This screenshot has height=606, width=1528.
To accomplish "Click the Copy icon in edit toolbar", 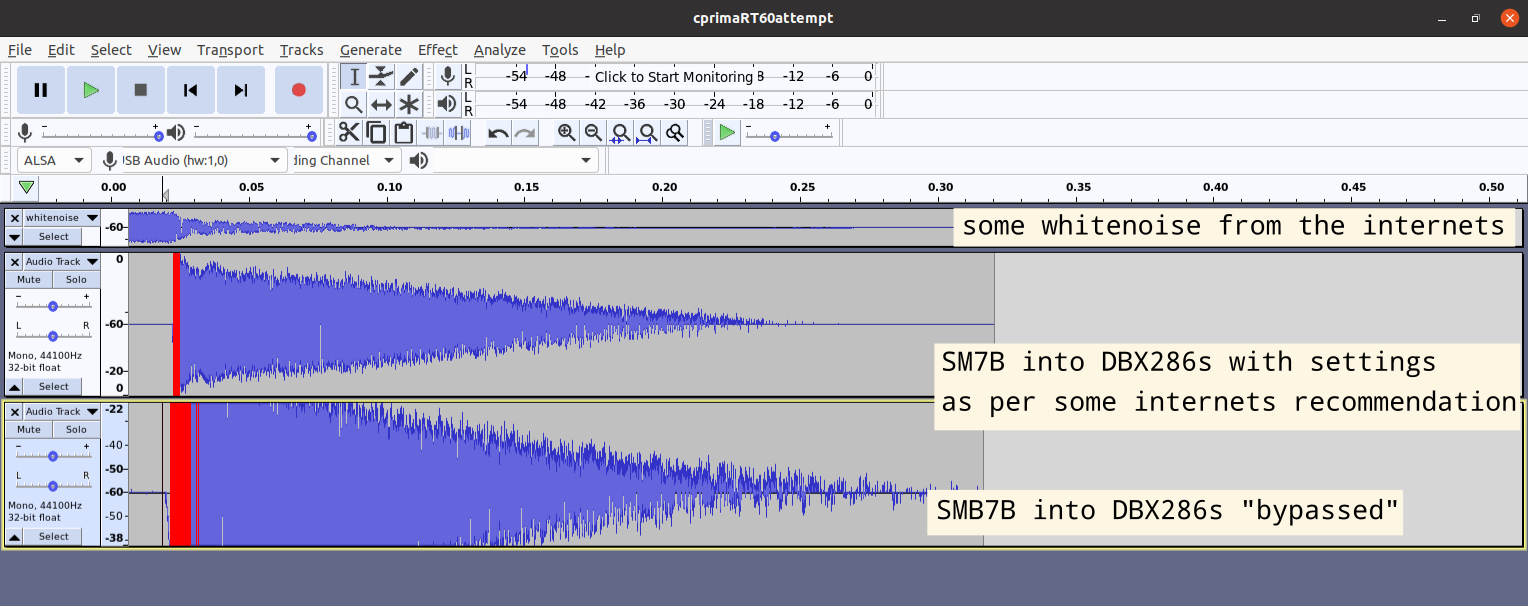I will [376, 132].
